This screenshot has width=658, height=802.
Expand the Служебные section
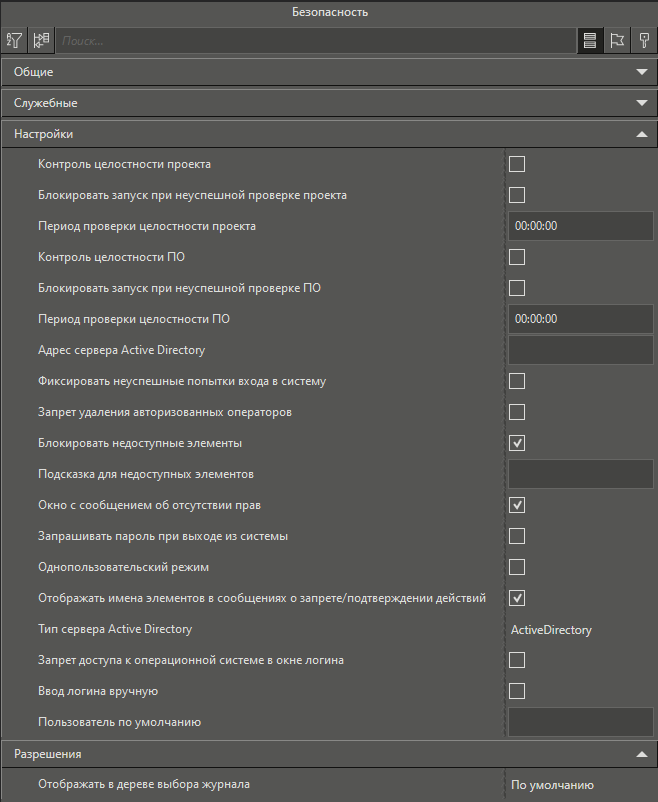coord(641,103)
